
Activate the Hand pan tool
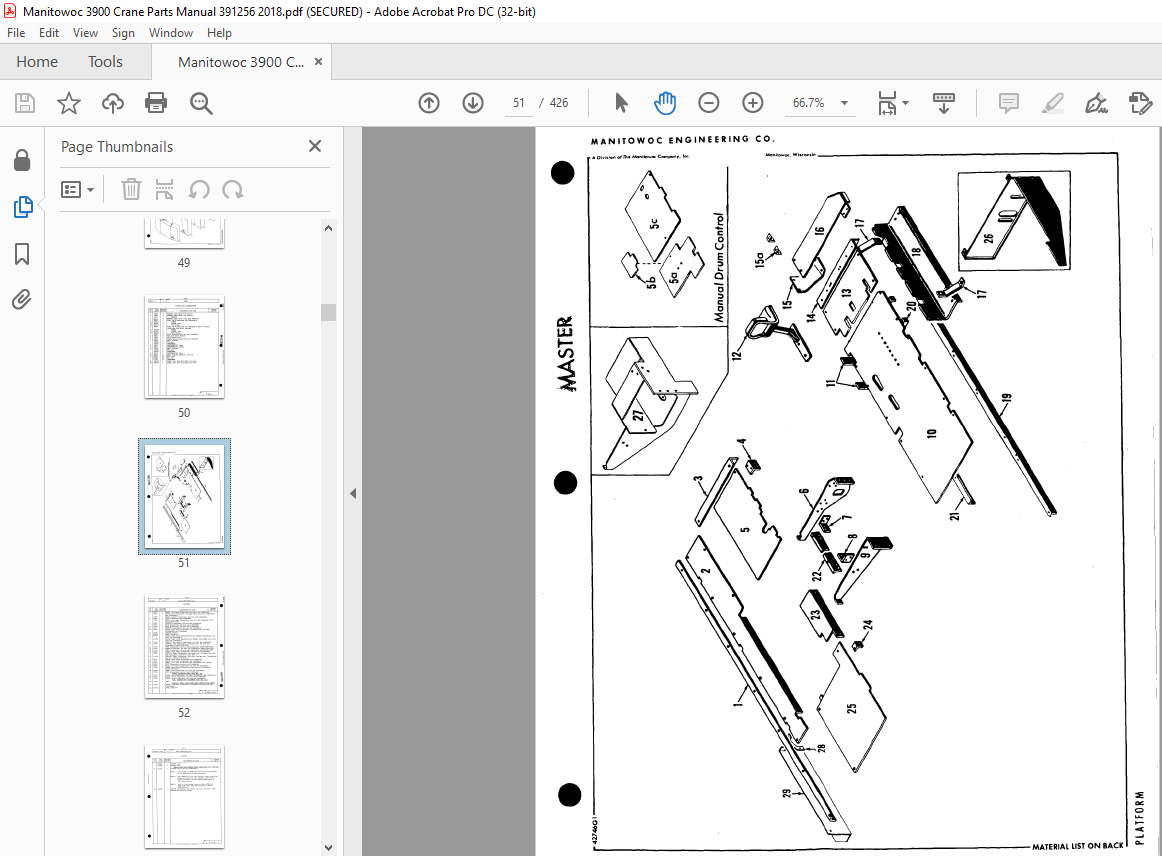665,103
